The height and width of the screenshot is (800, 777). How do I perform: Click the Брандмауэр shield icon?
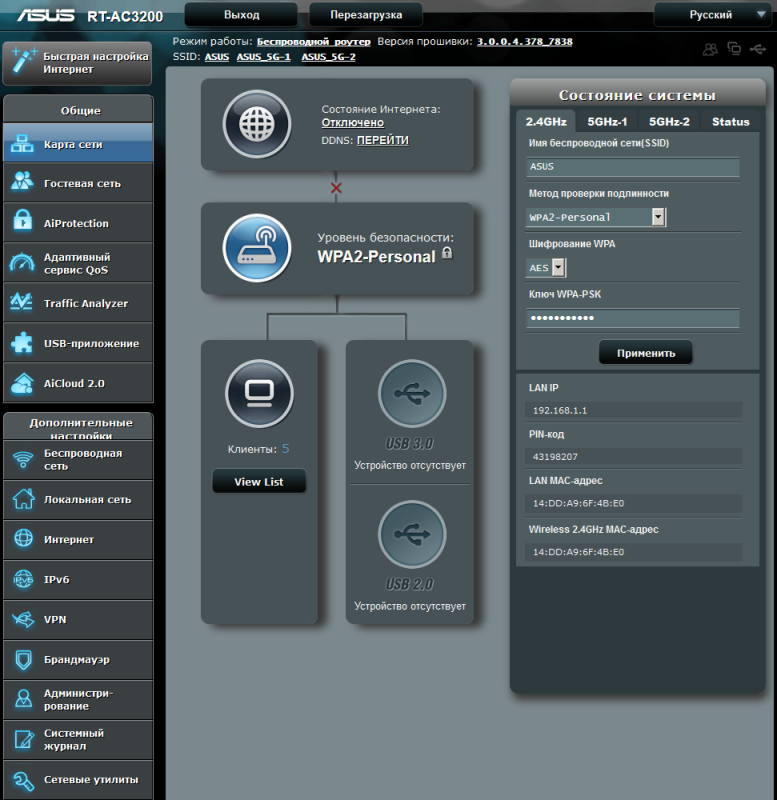pyautogui.click(x=23, y=659)
